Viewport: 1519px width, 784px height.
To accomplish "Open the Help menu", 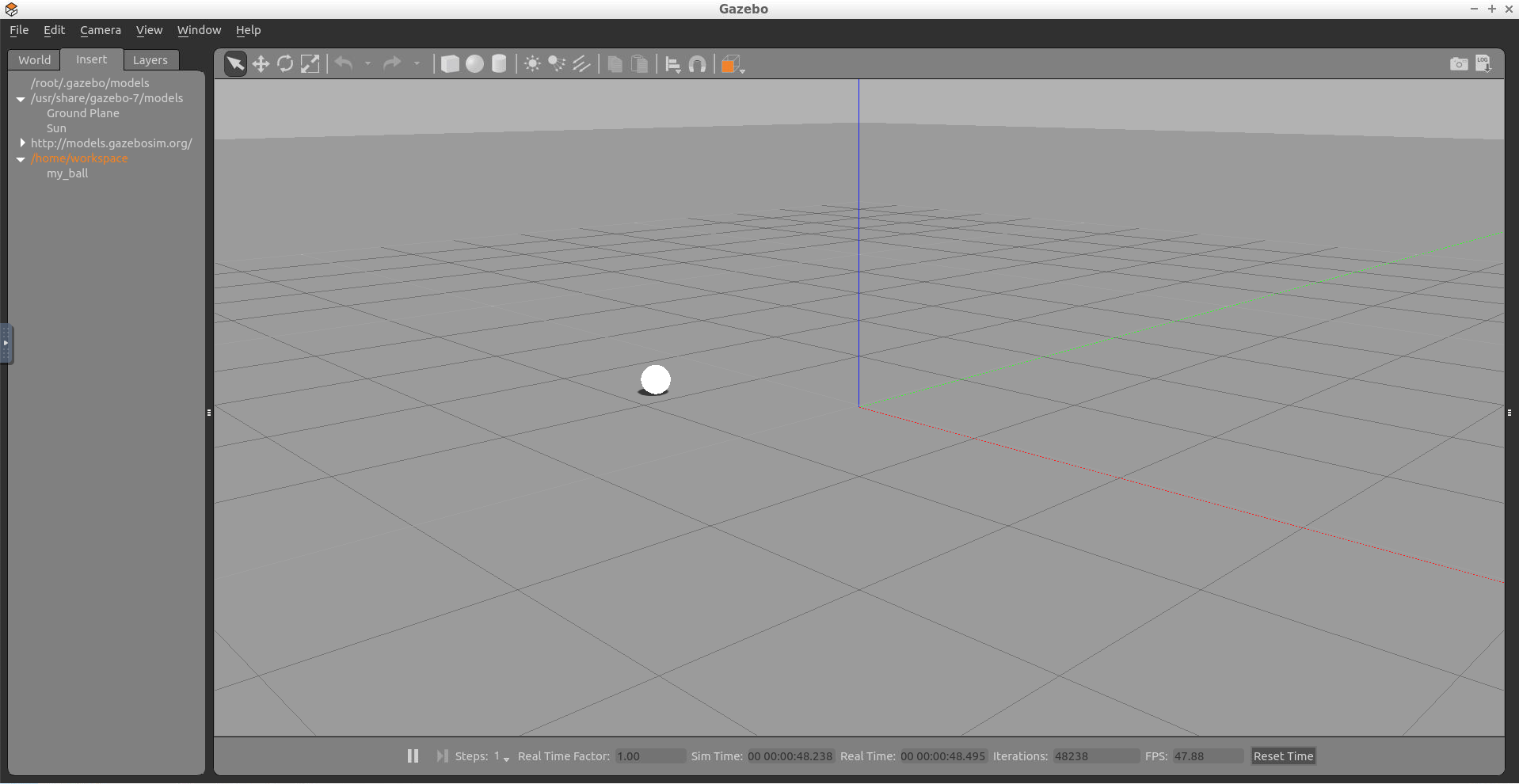I will click(x=248, y=30).
